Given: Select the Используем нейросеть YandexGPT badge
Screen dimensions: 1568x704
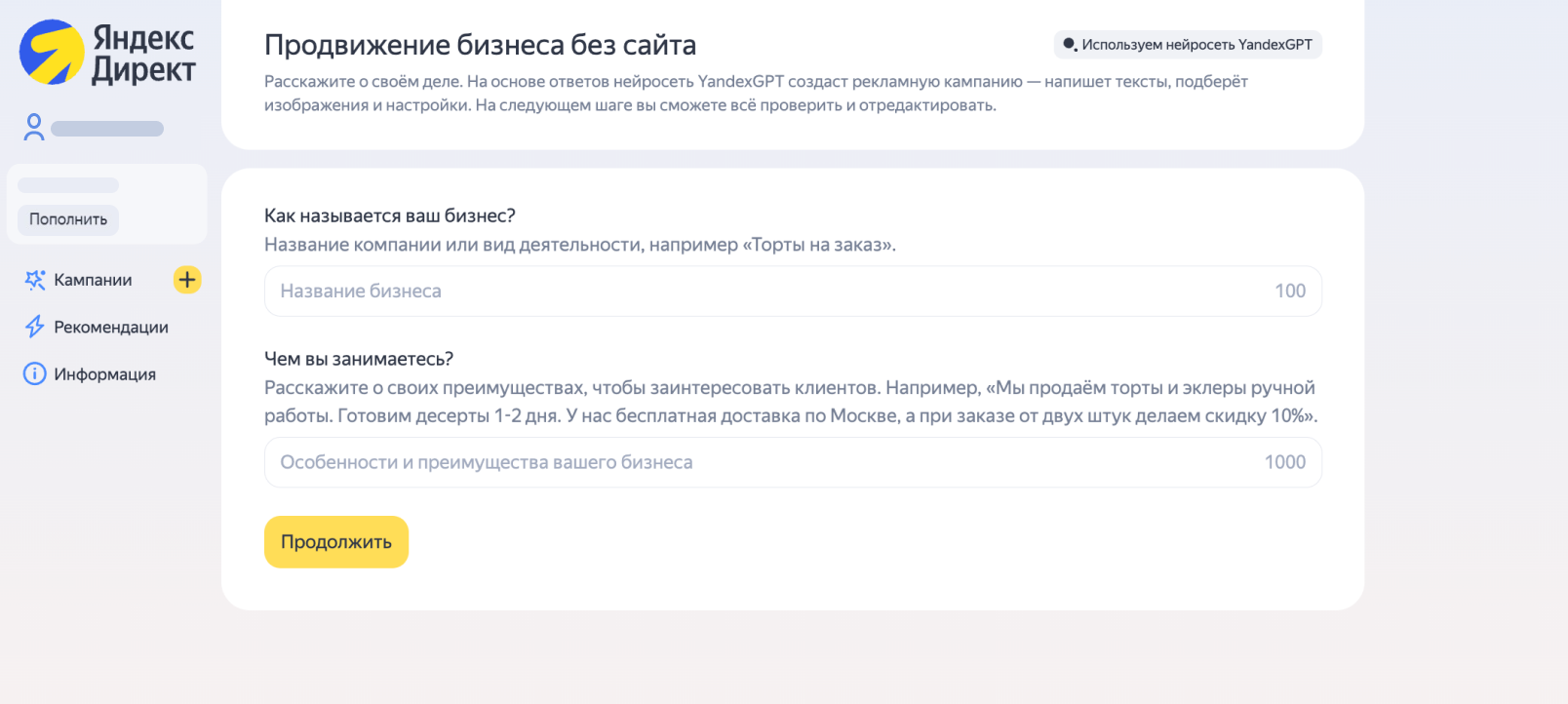Looking at the screenshot, I should point(1188,45).
